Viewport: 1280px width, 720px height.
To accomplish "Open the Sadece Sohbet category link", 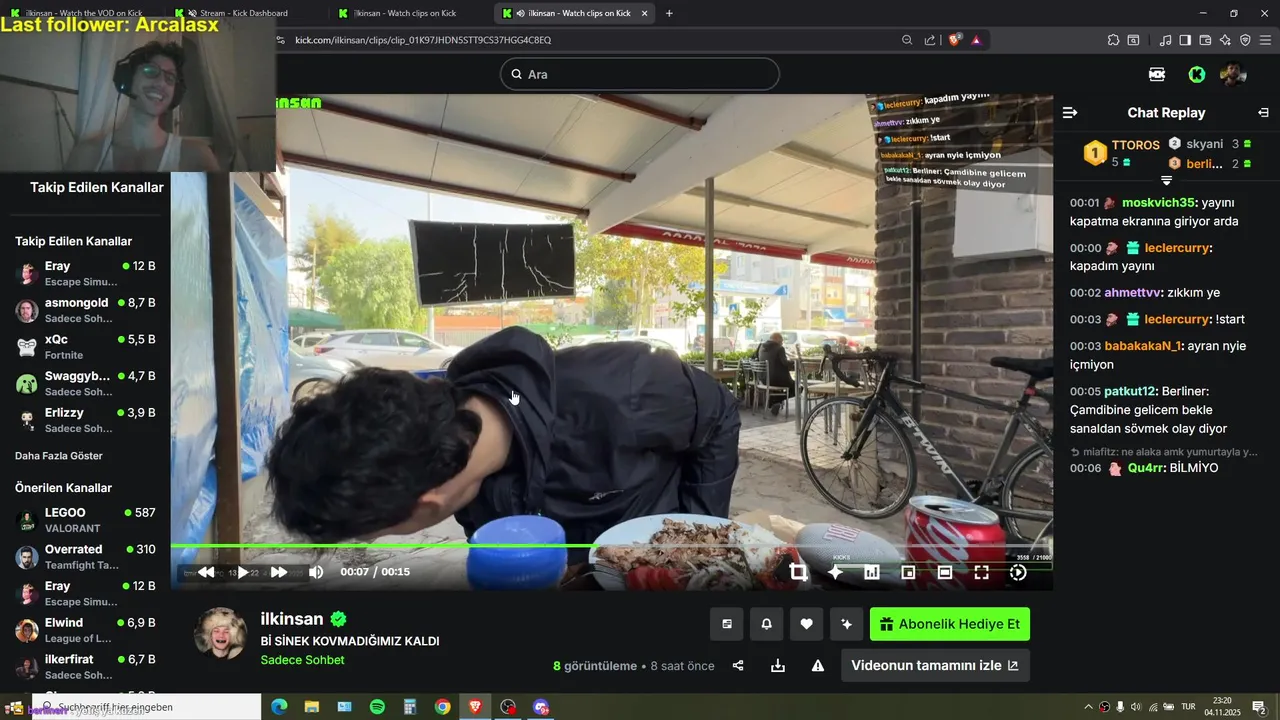I will pyautogui.click(x=302, y=660).
